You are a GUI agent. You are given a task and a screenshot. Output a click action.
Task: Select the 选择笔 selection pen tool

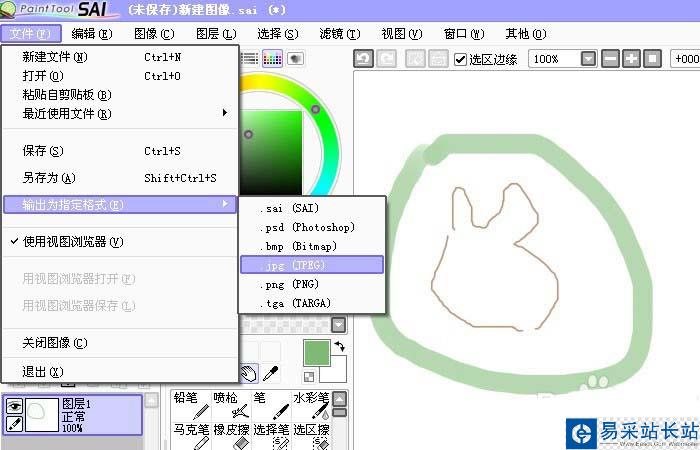pos(271,436)
